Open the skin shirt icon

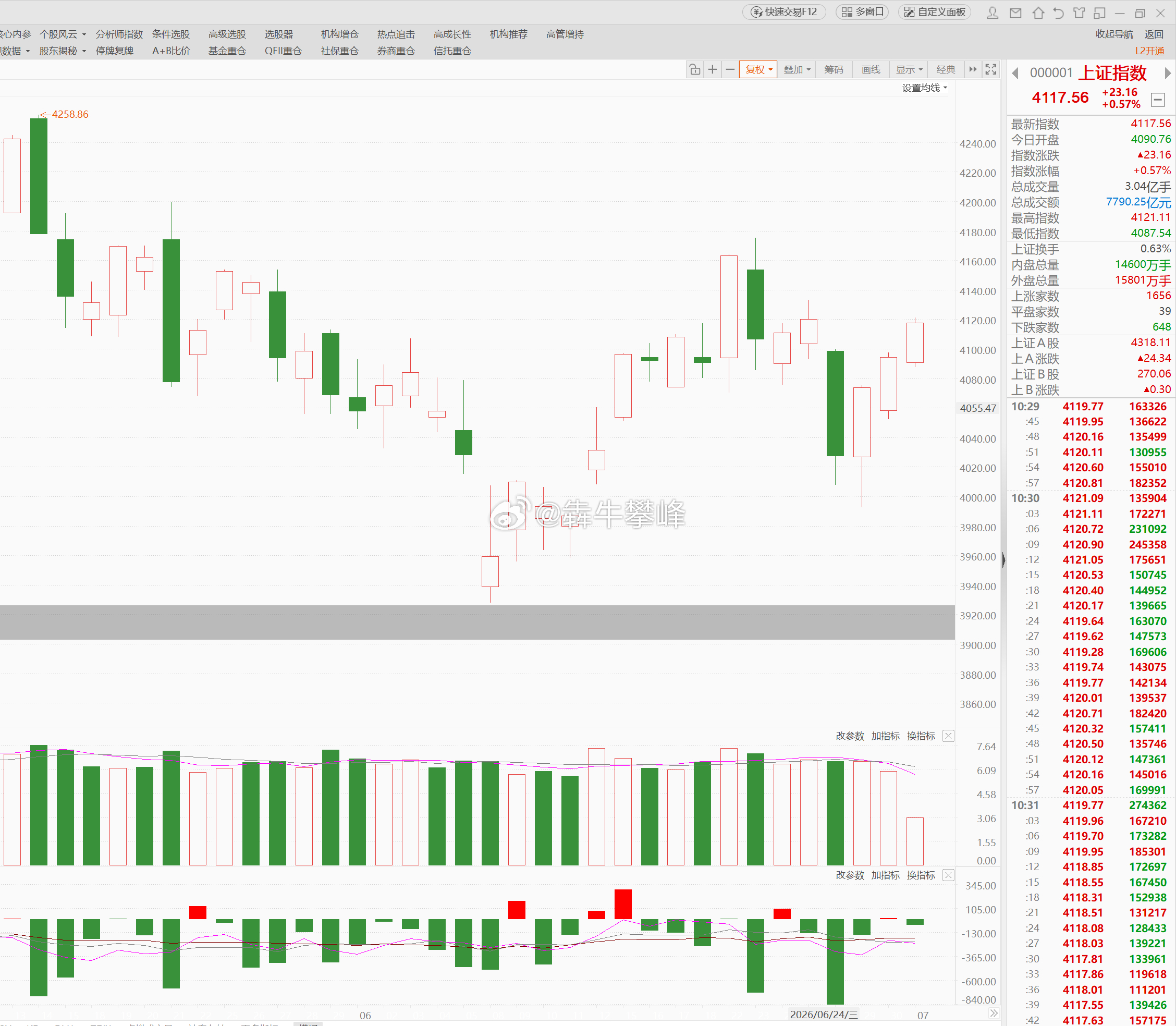point(1079,13)
